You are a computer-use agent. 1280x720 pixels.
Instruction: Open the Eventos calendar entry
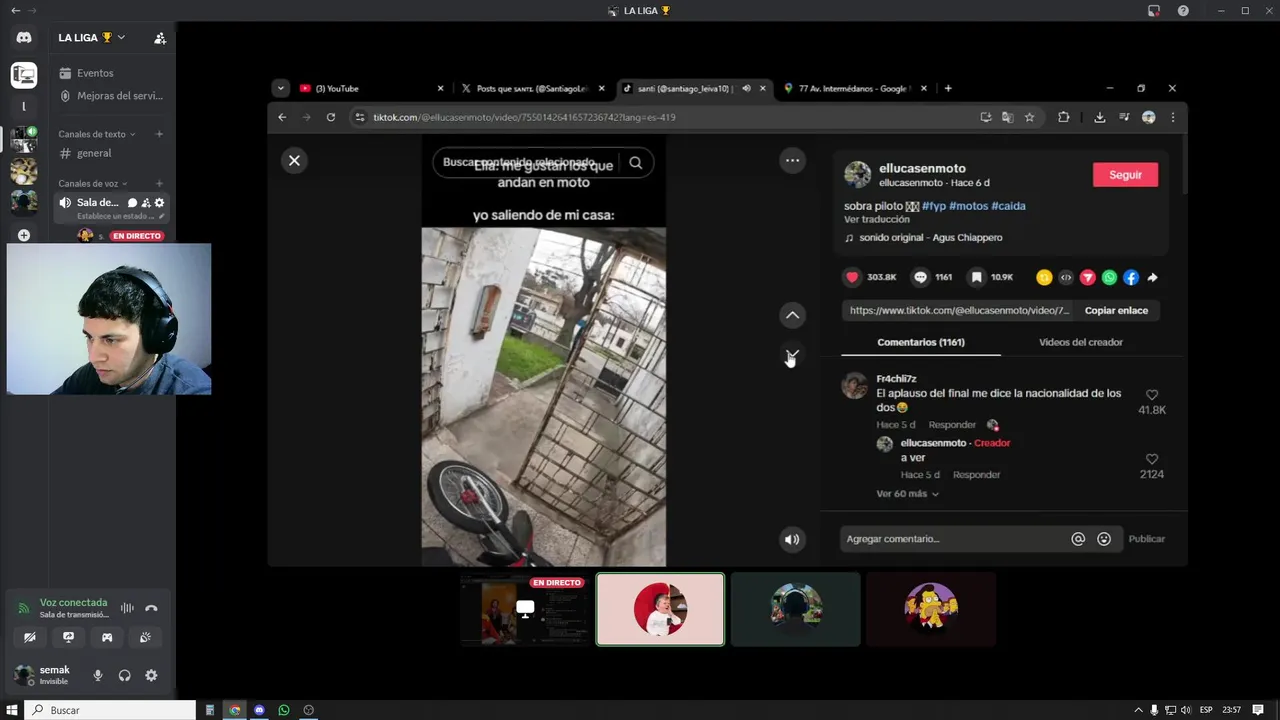click(95, 73)
